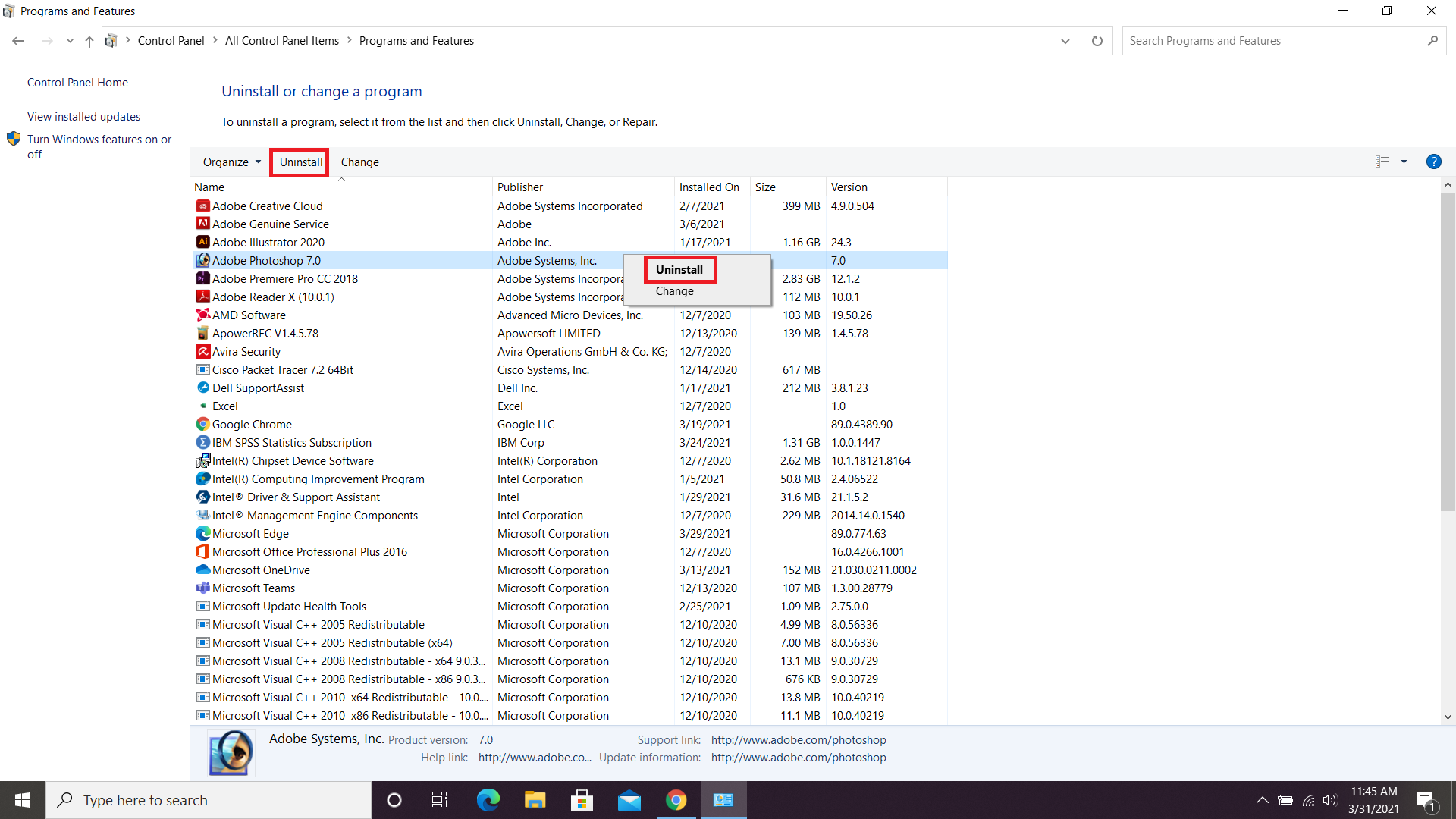Click the Adobe Creative Cloud icon

coord(201,205)
